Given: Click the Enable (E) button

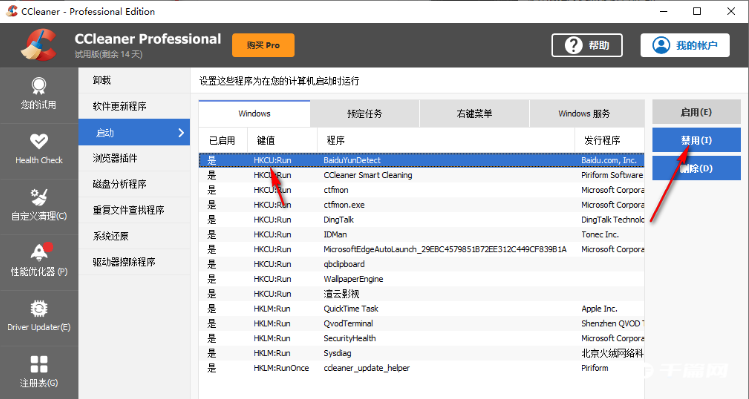Looking at the screenshot, I should coord(696,112).
